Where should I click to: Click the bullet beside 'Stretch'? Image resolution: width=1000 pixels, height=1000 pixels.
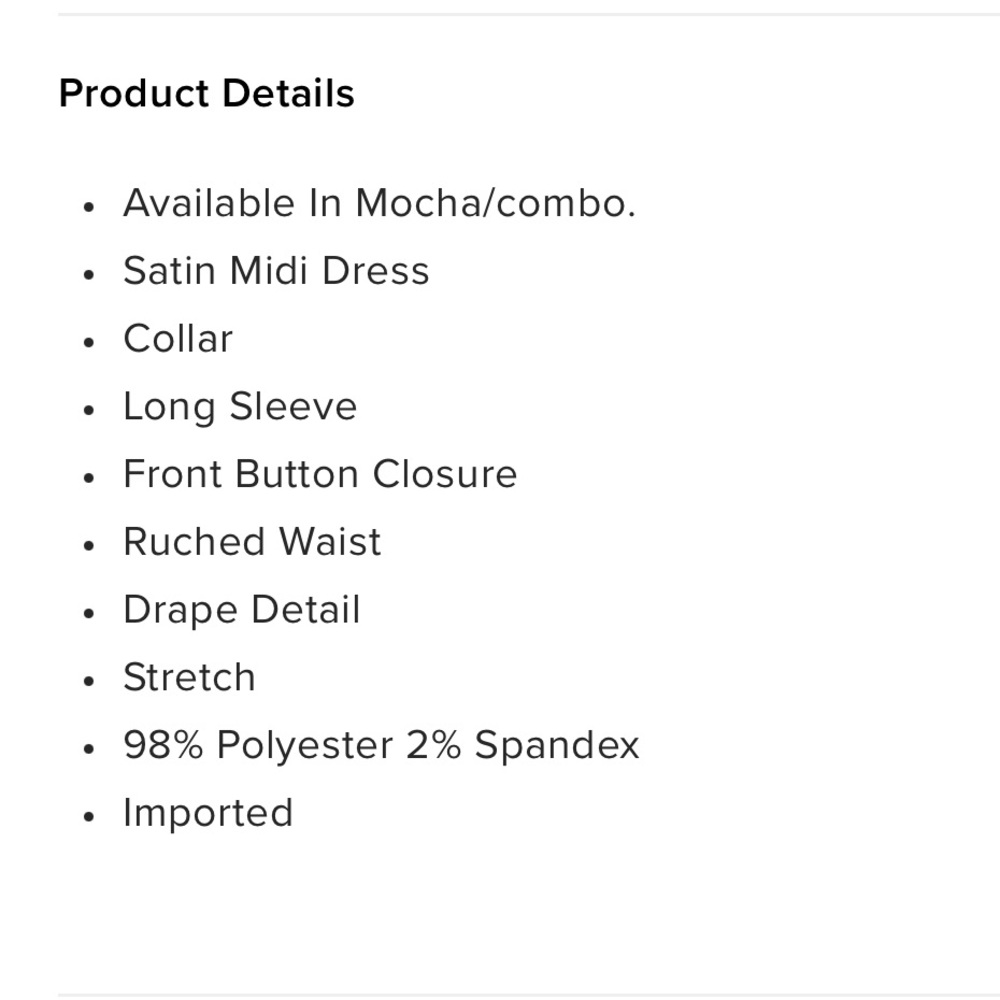89,680
